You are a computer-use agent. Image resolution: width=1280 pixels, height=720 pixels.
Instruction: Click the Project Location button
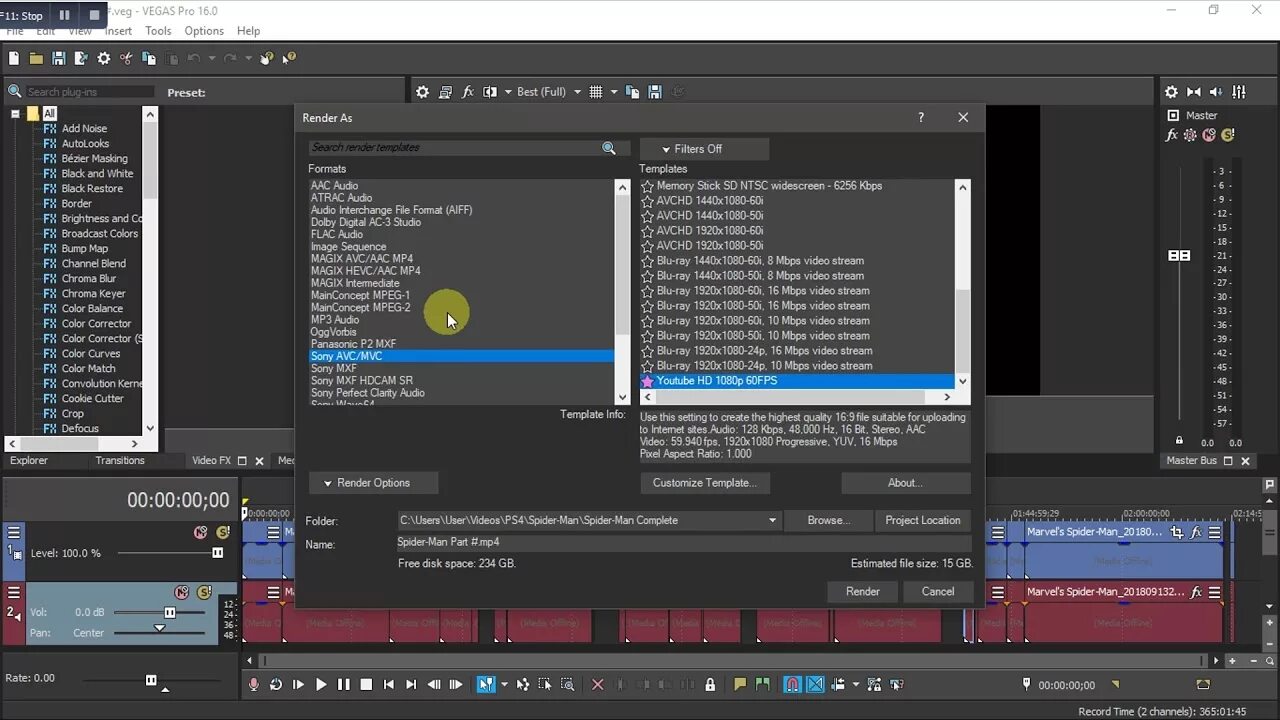923,520
